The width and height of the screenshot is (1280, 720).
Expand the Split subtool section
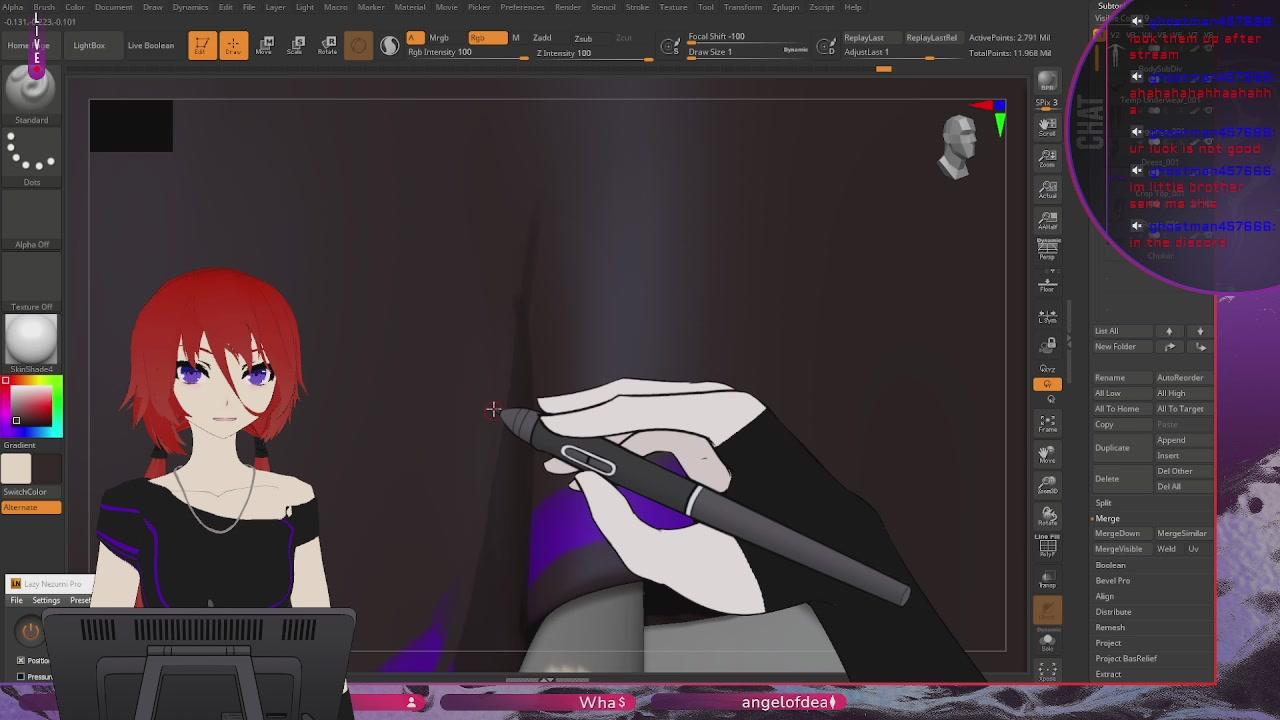click(x=1103, y=503)
